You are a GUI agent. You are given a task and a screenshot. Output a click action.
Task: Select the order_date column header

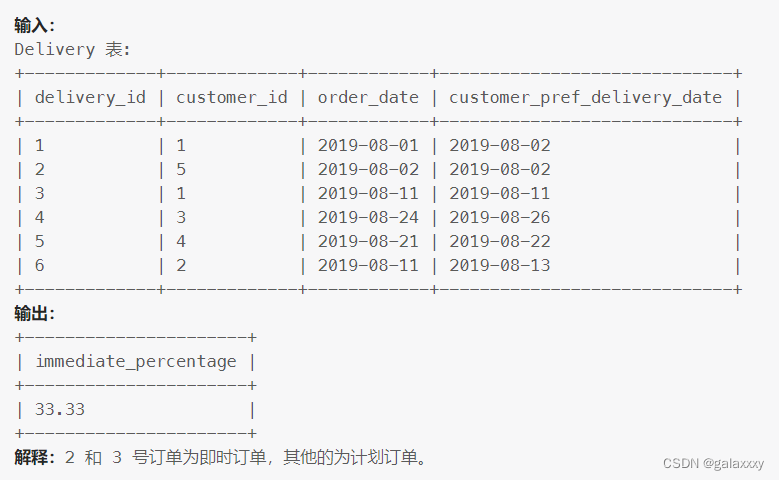(368, 97)
